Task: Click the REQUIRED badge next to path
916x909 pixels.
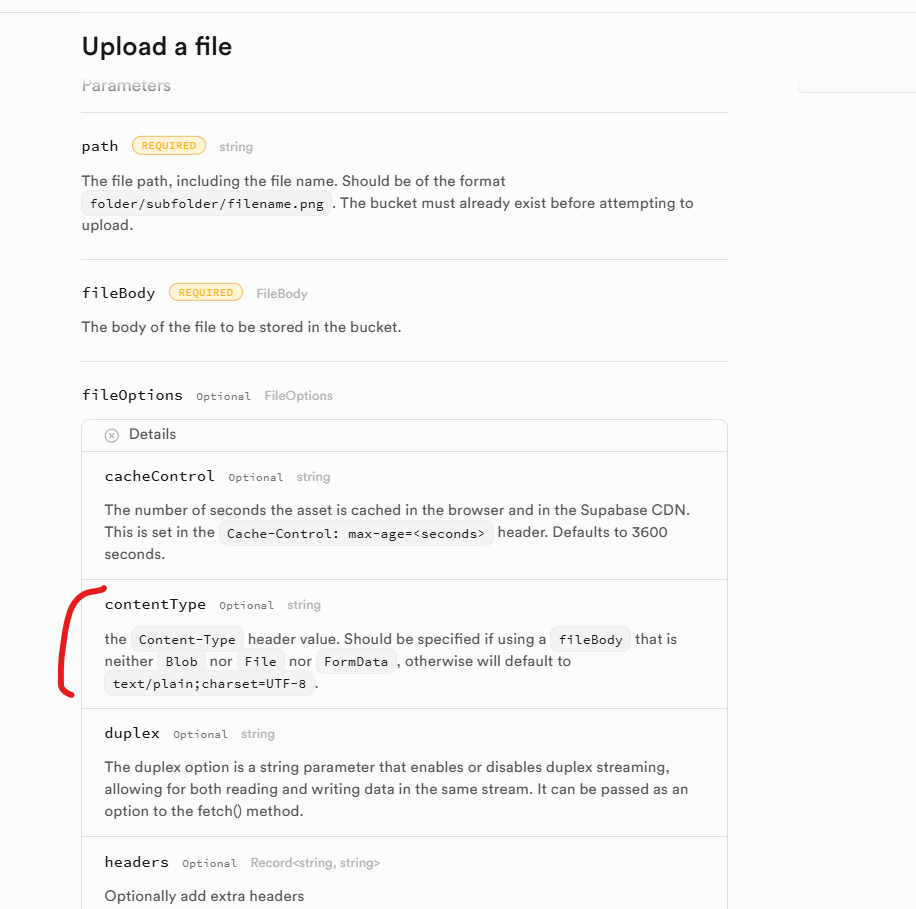Action: point(169,146)
